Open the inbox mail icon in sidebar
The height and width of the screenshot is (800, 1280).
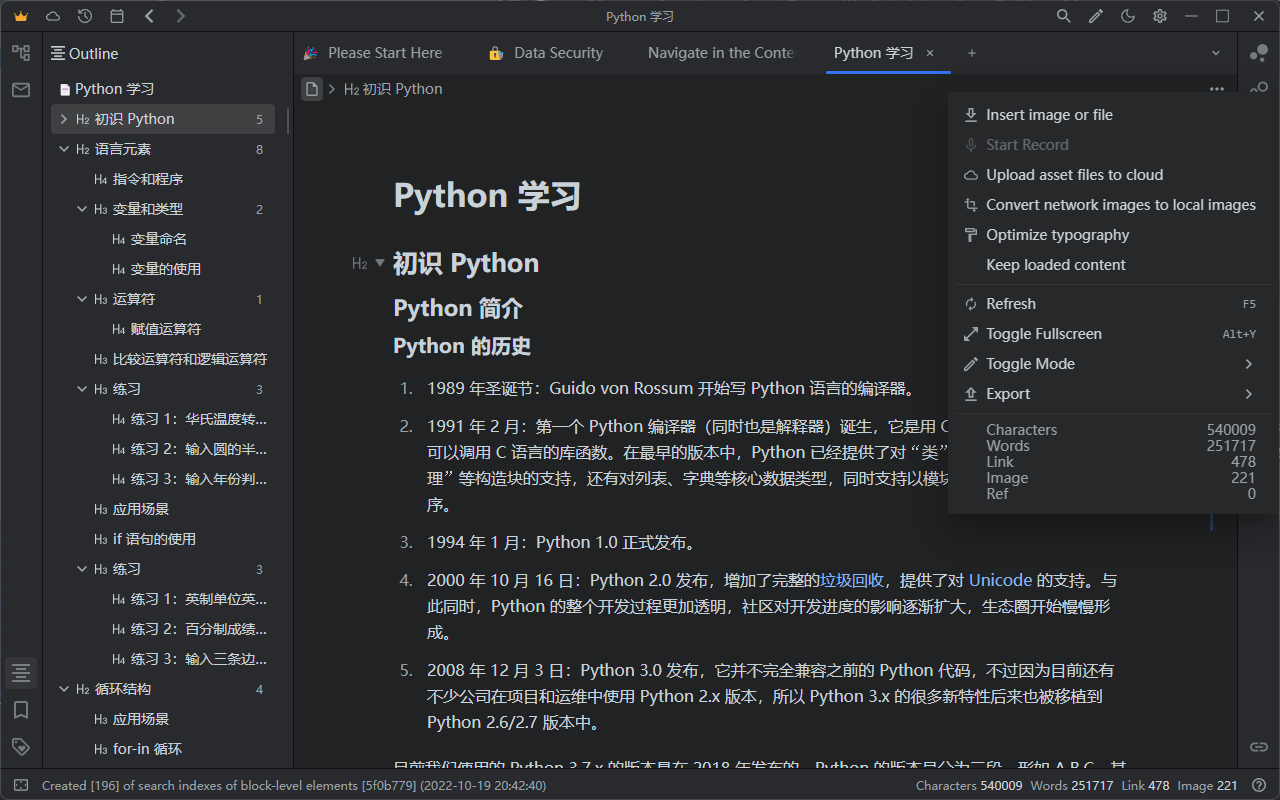(x=21, y=90)
